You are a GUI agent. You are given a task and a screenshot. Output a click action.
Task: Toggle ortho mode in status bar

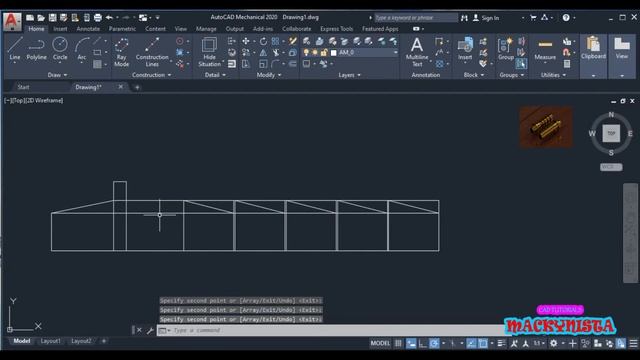point(422,343)
